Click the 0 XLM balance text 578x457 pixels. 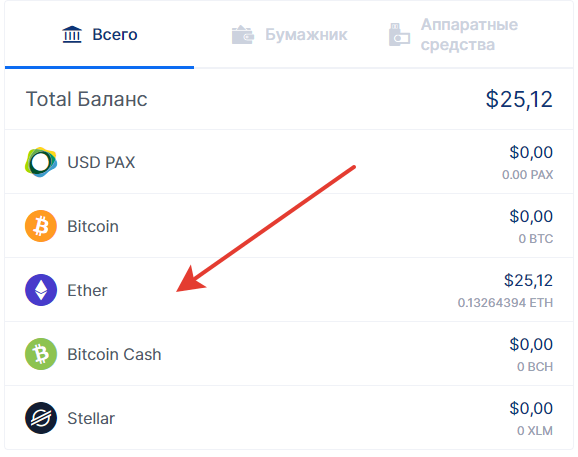coord(535,430)
